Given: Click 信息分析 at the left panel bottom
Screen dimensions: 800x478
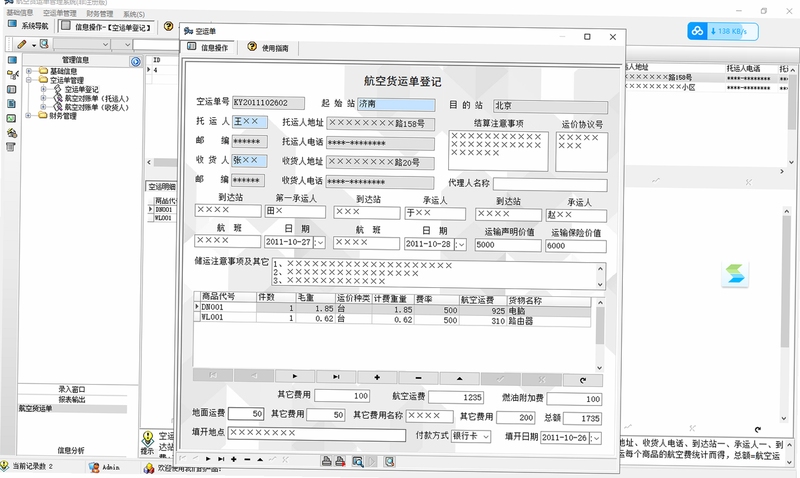Looking at the screenshot, I should (71, 450).
